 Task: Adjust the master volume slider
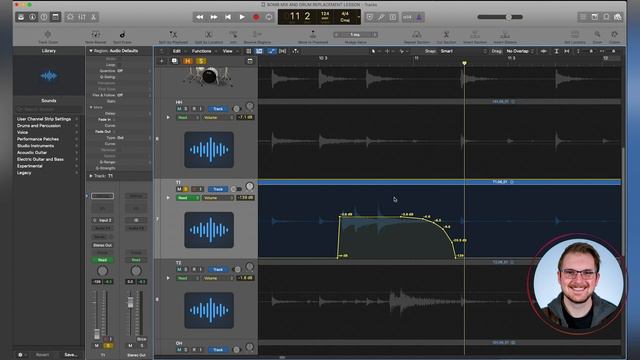click(500, 17)
